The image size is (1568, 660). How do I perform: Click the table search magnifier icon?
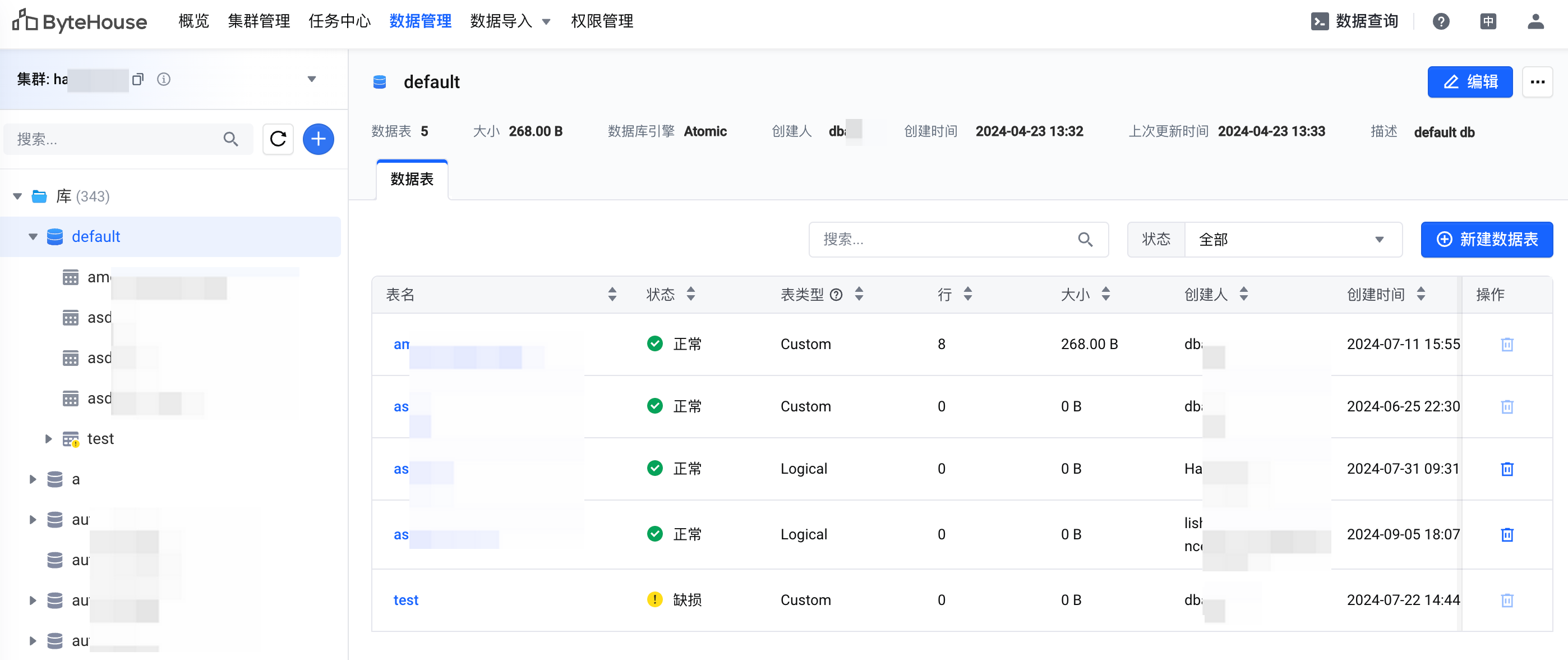click(x=1085, y=240)
